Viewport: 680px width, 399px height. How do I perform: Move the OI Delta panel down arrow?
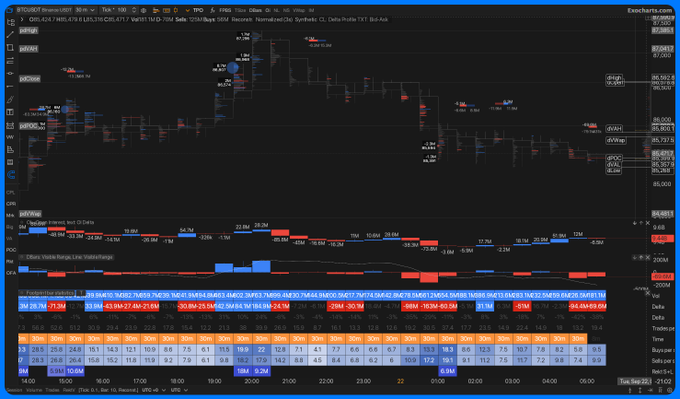coord(635,223)
